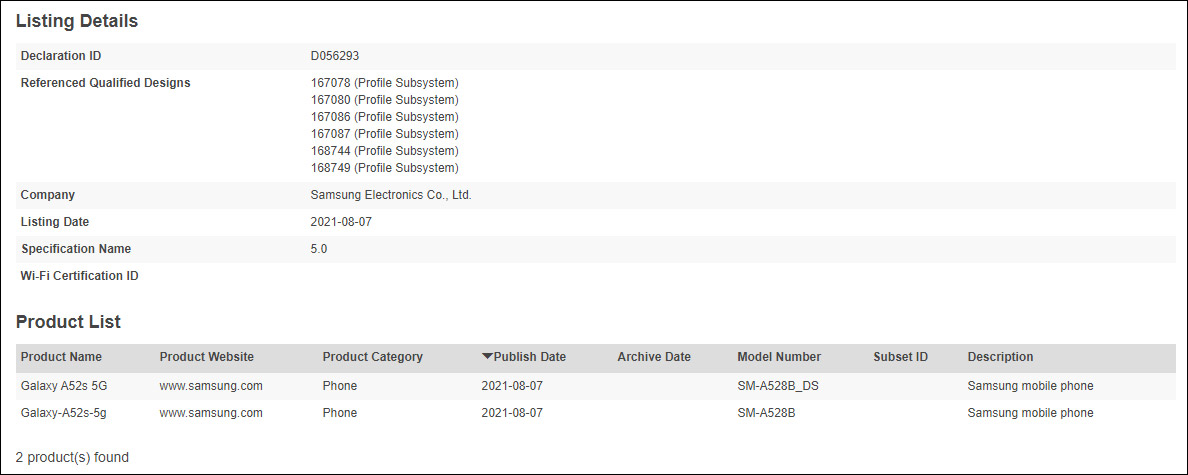Sort by Product Name column header

tap(61, 357)
